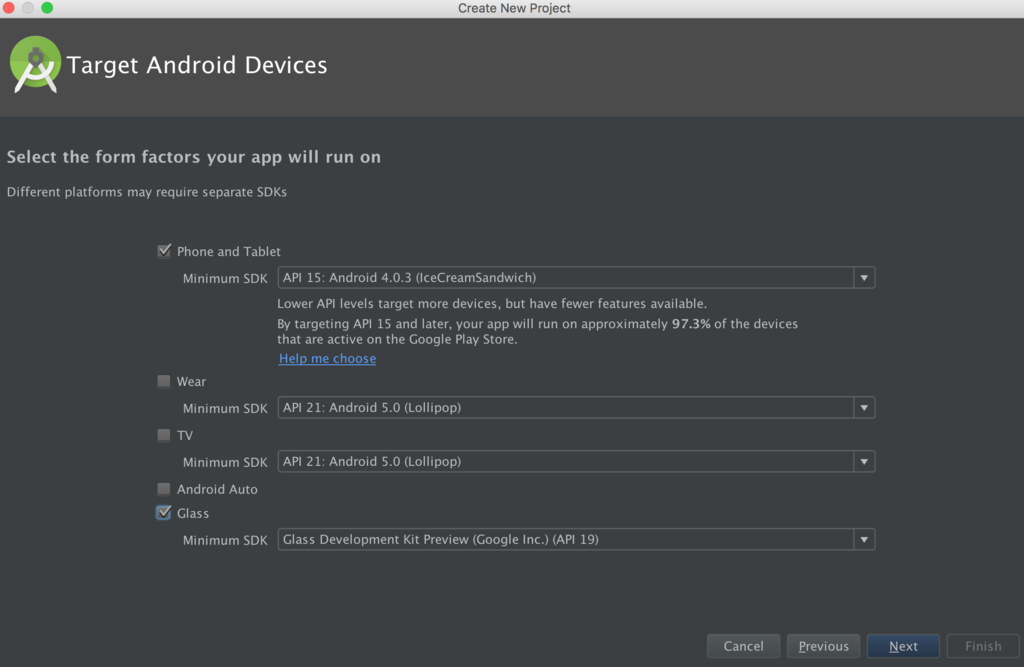Click the Target Android Devices heading
Screen dimensions: 1024x667
pos(197,65)
